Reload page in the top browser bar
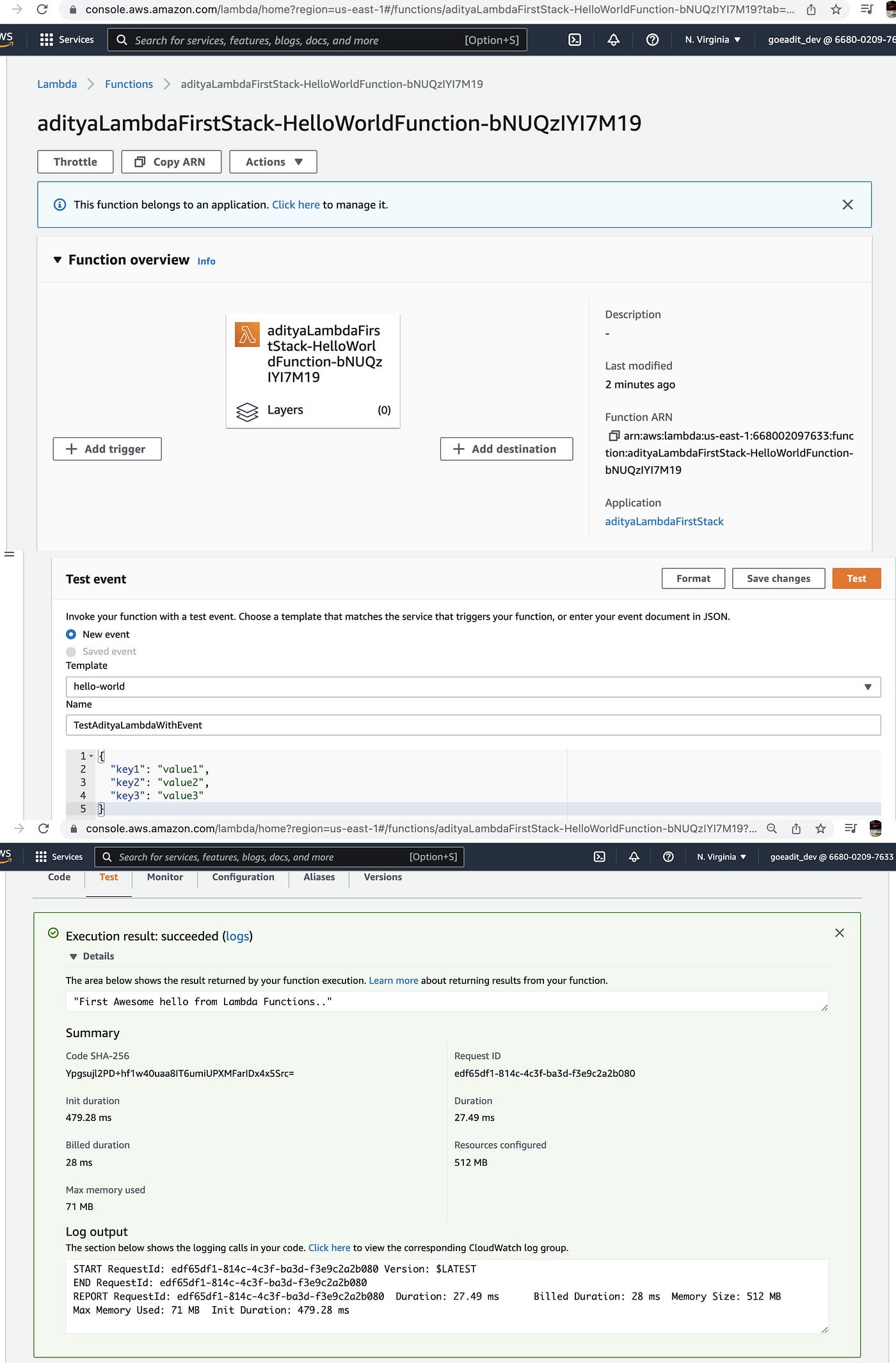The height and width of the screenshot is (1363, 896). coord(42,10)
